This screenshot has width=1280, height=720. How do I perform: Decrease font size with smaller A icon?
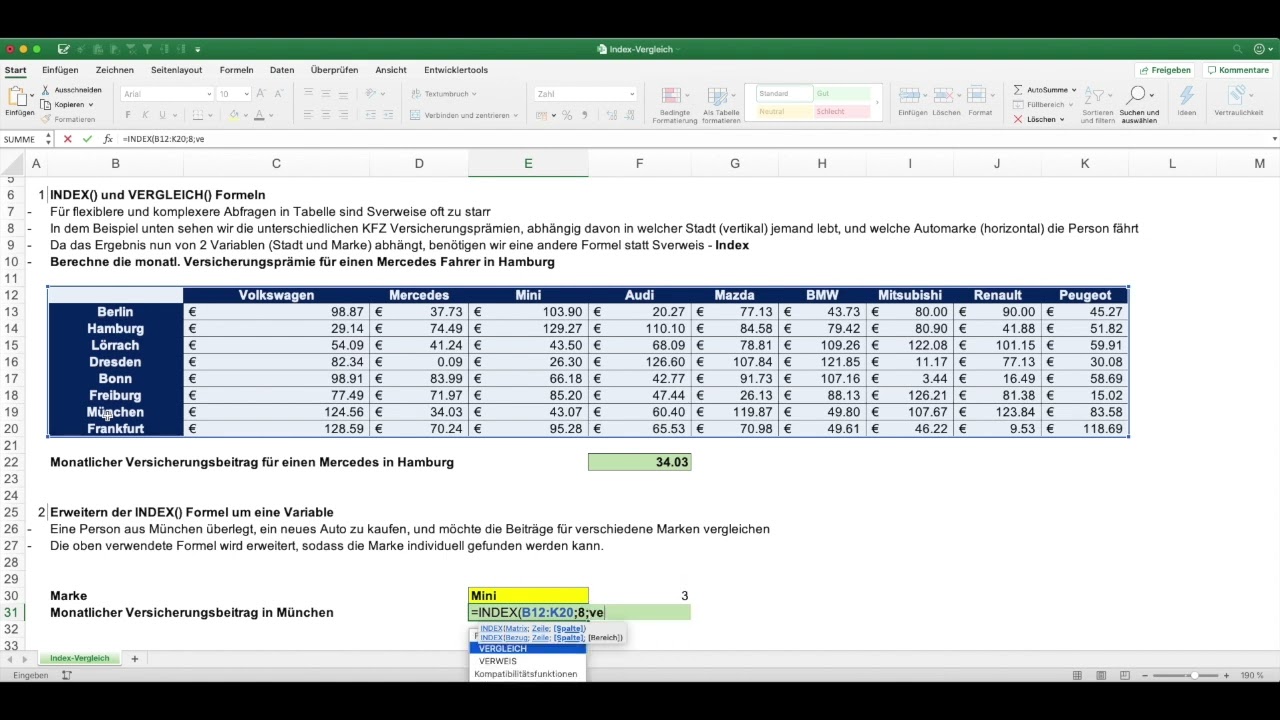click(x=279, y=94)
